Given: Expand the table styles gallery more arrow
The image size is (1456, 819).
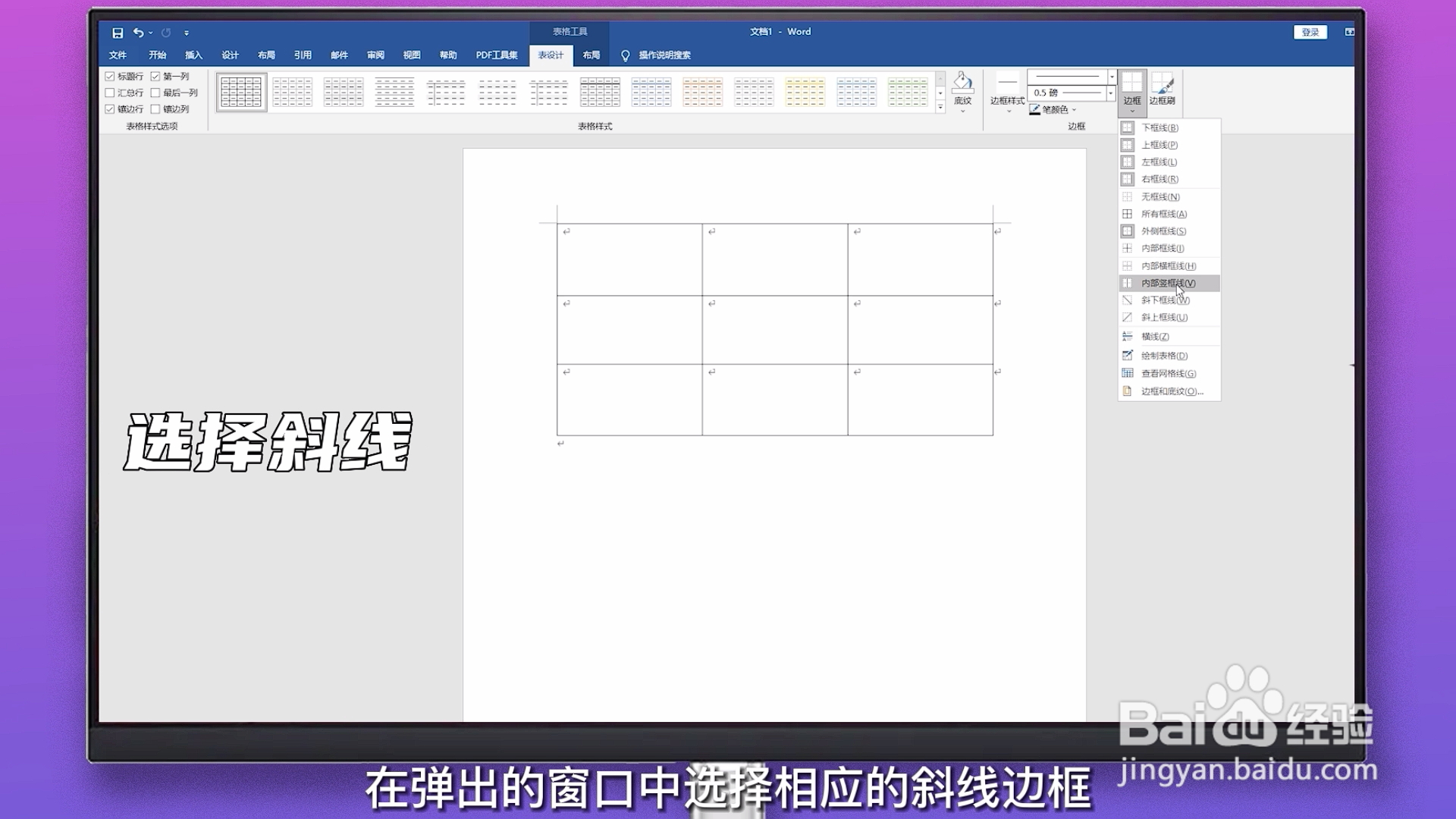Looking at the screenshot, I should tap(940, 108).
